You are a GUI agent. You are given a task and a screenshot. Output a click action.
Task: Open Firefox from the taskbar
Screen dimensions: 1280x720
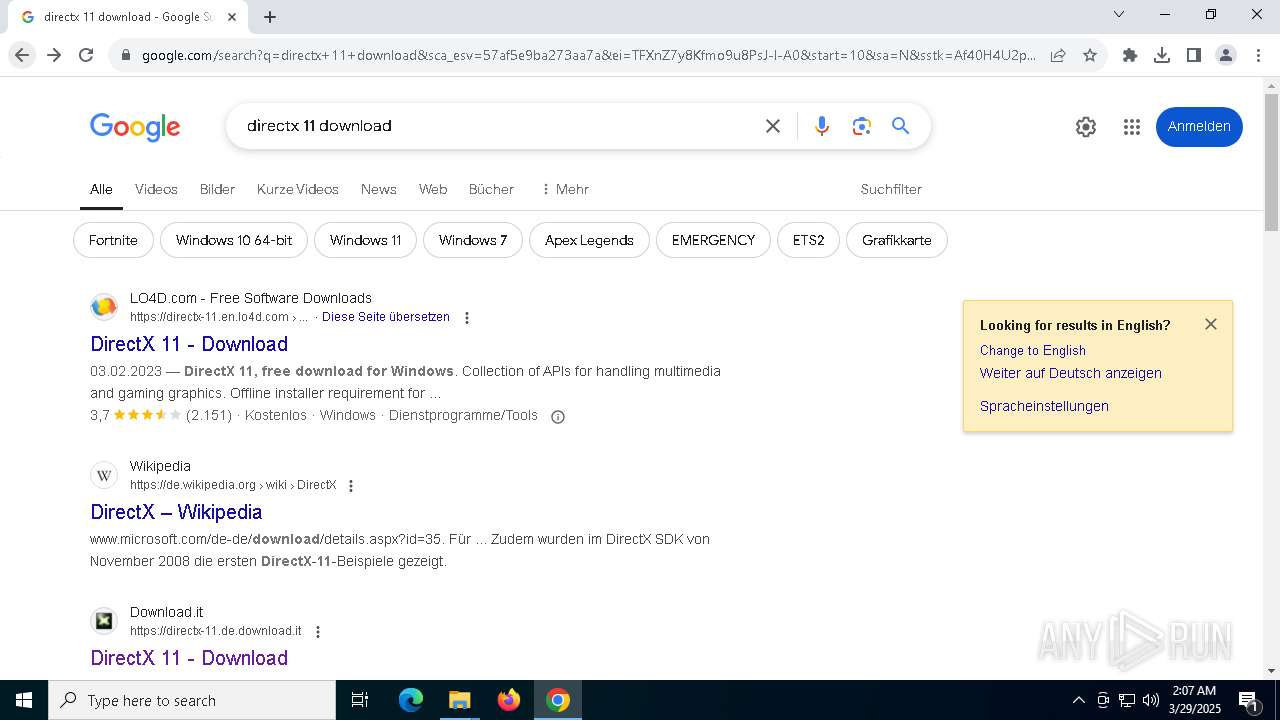pos(509,700)
